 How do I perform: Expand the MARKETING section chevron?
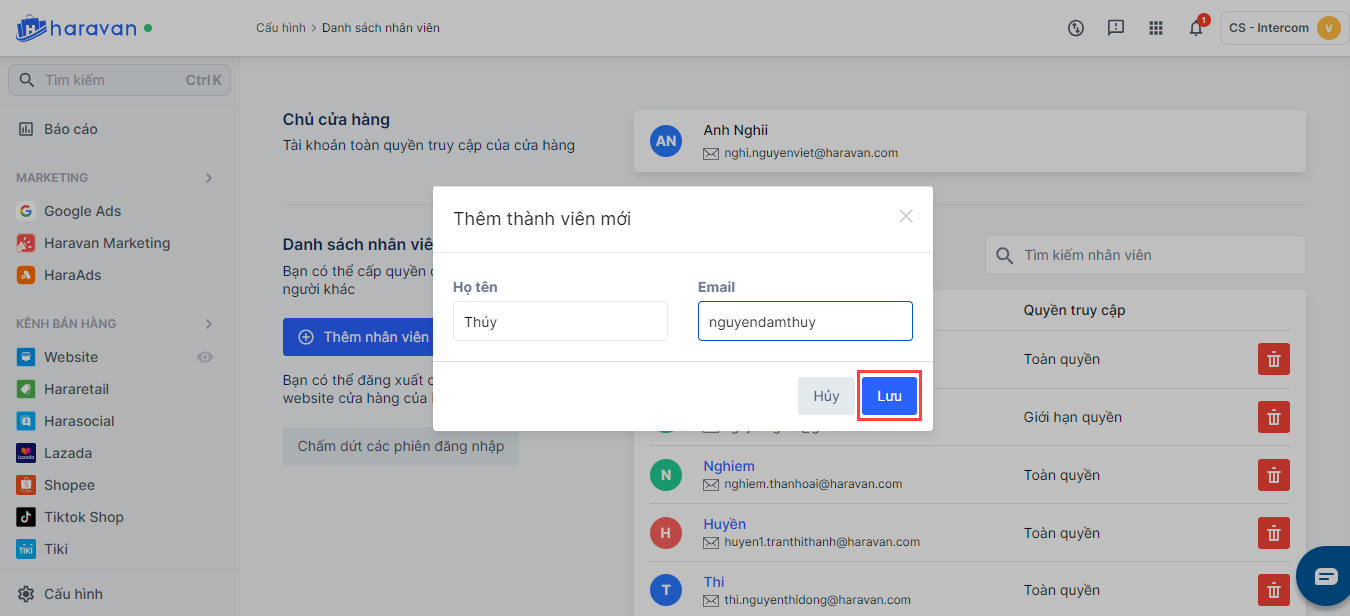pyautogui.click(x=209, y=178)
